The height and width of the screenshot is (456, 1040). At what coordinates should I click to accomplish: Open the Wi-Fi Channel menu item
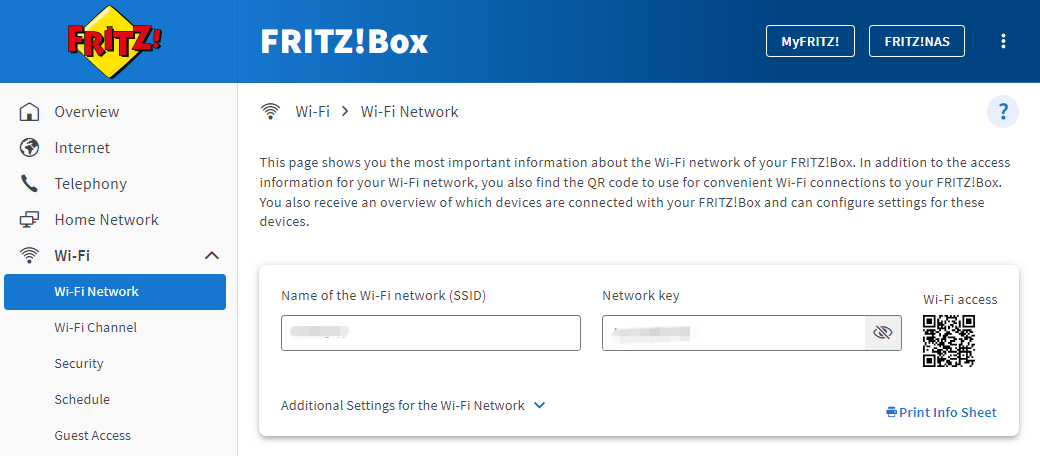[x=95, y=328]
